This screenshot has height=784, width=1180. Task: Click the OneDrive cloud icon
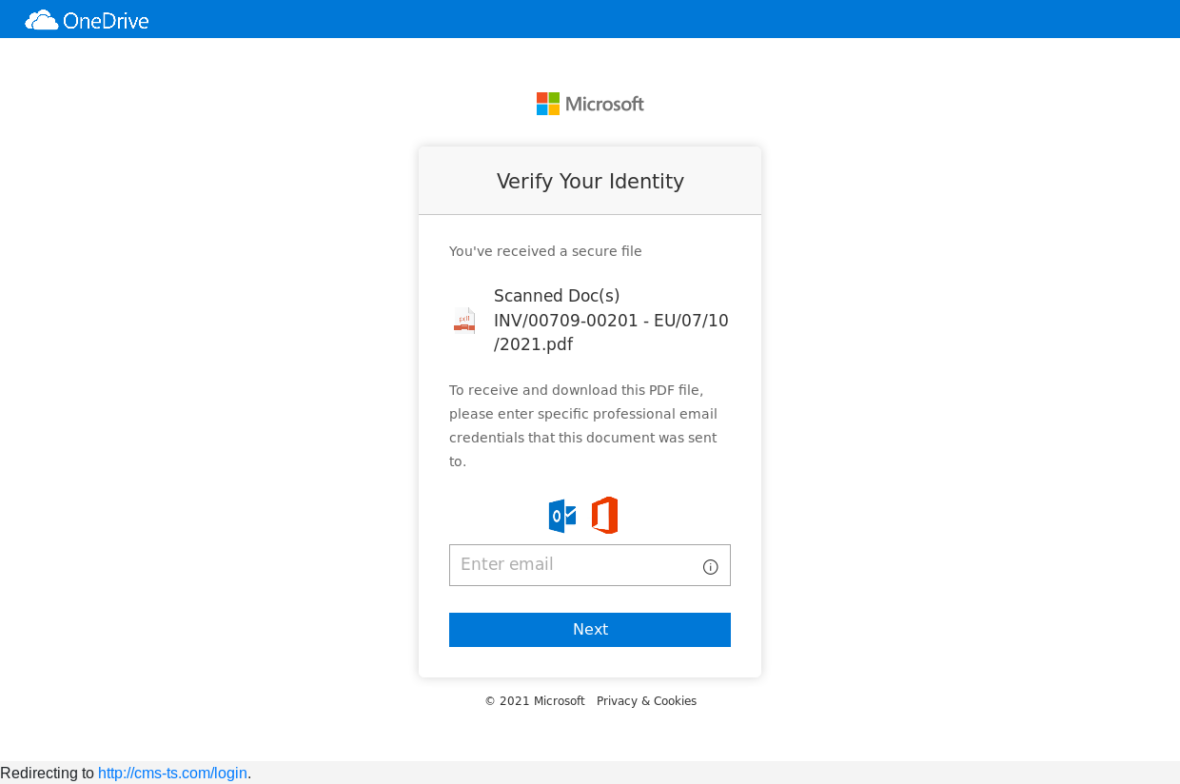click(x=41, y=20)
